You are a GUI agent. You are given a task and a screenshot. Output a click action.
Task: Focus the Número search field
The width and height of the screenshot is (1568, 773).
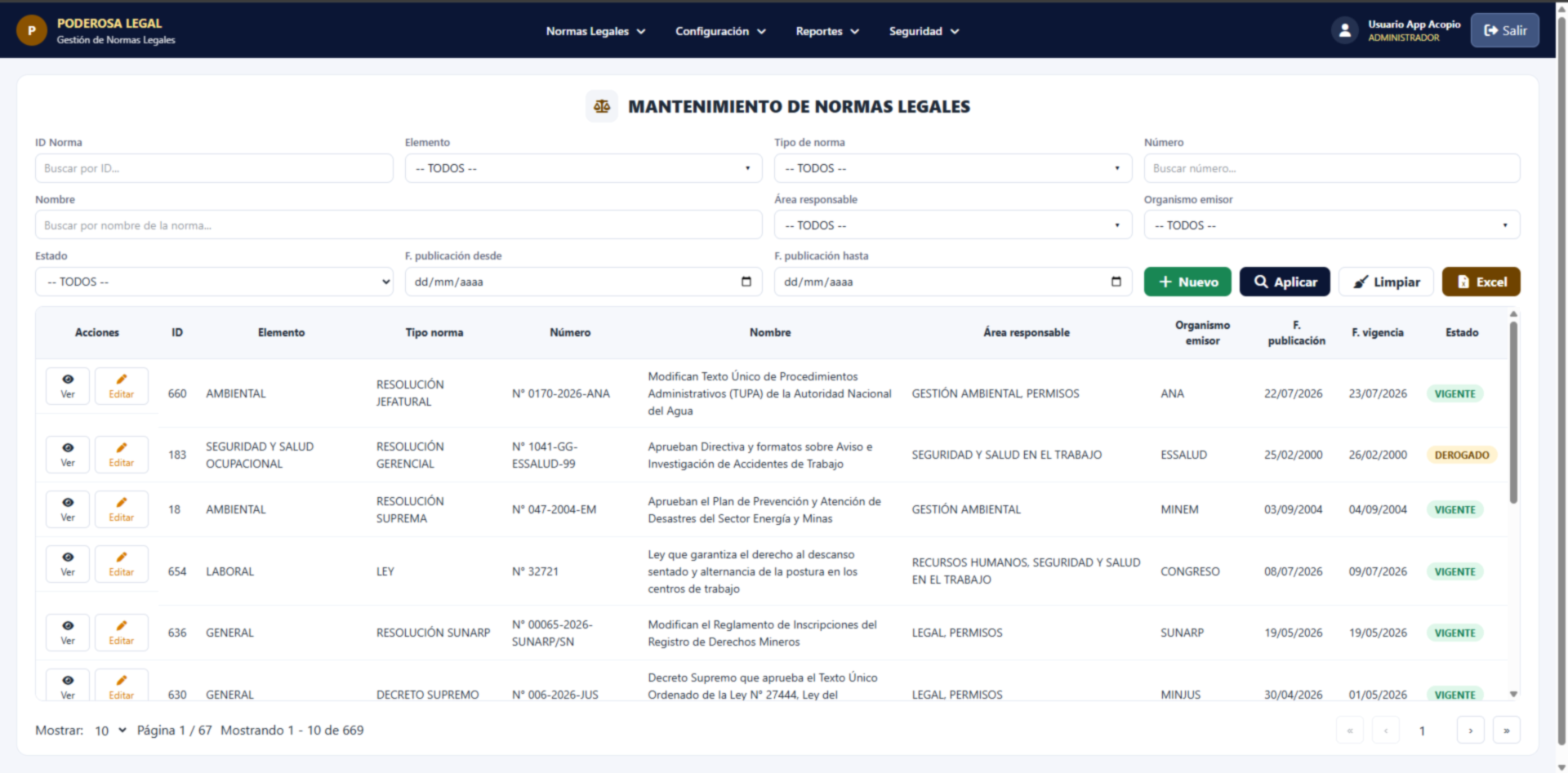pyautogui.click(x=1332, y=168)
